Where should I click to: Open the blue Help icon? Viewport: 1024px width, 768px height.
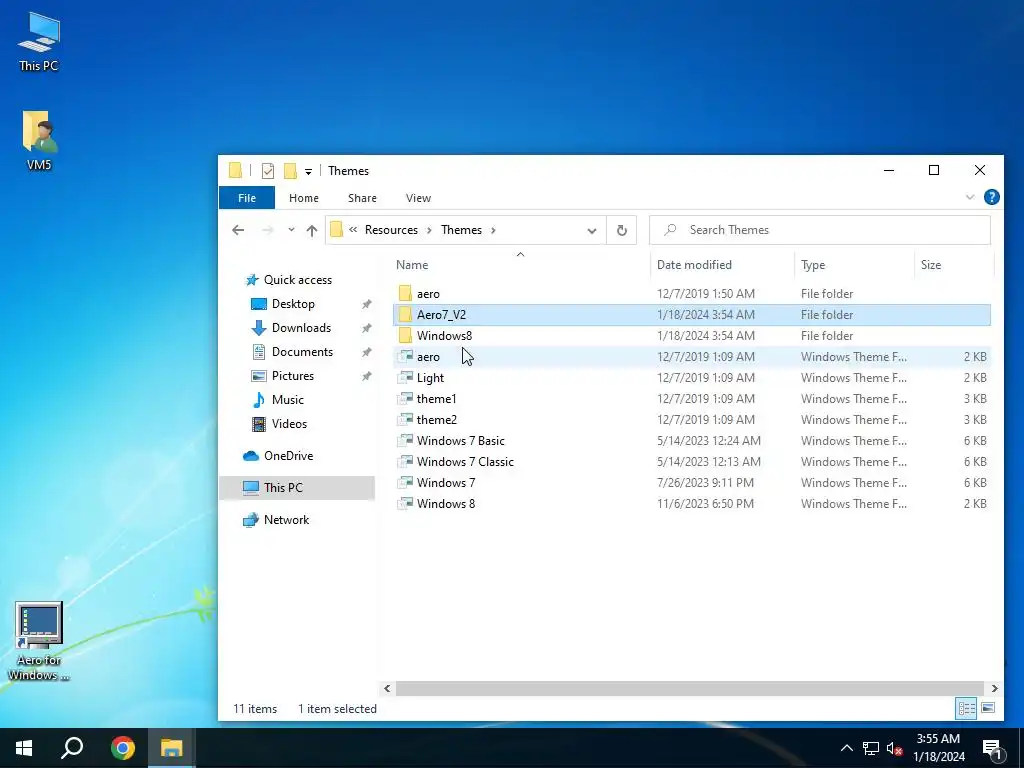pyautogui.click(x=991, y=197)
